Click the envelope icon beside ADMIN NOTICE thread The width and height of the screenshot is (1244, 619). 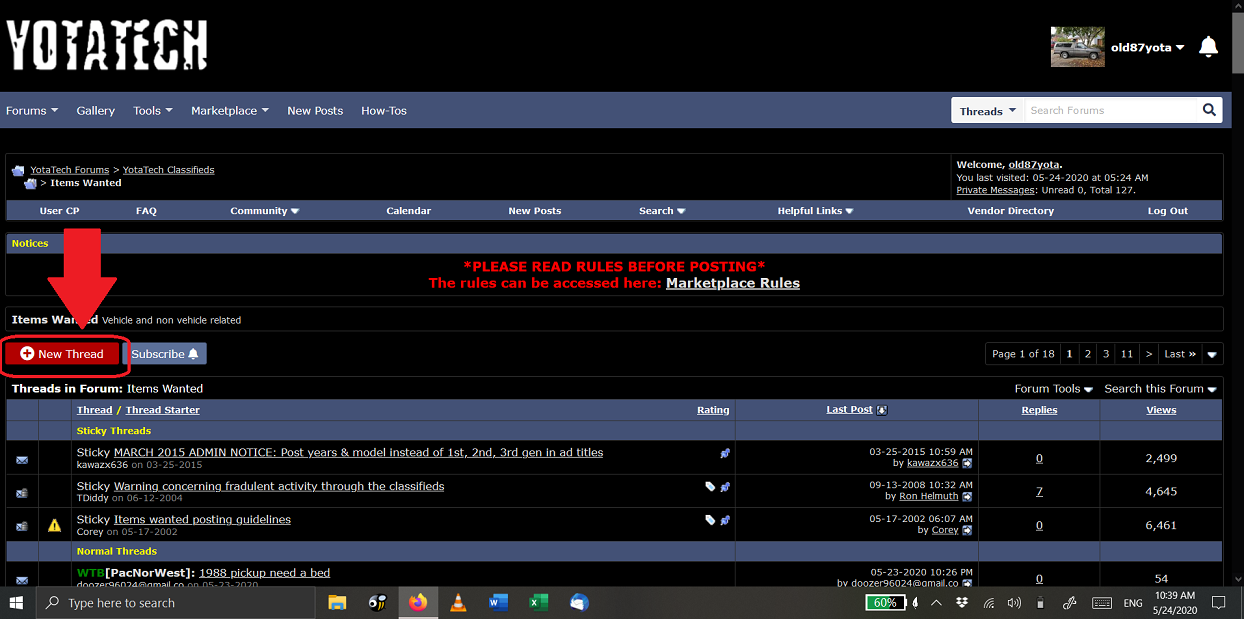click(22, 459)
